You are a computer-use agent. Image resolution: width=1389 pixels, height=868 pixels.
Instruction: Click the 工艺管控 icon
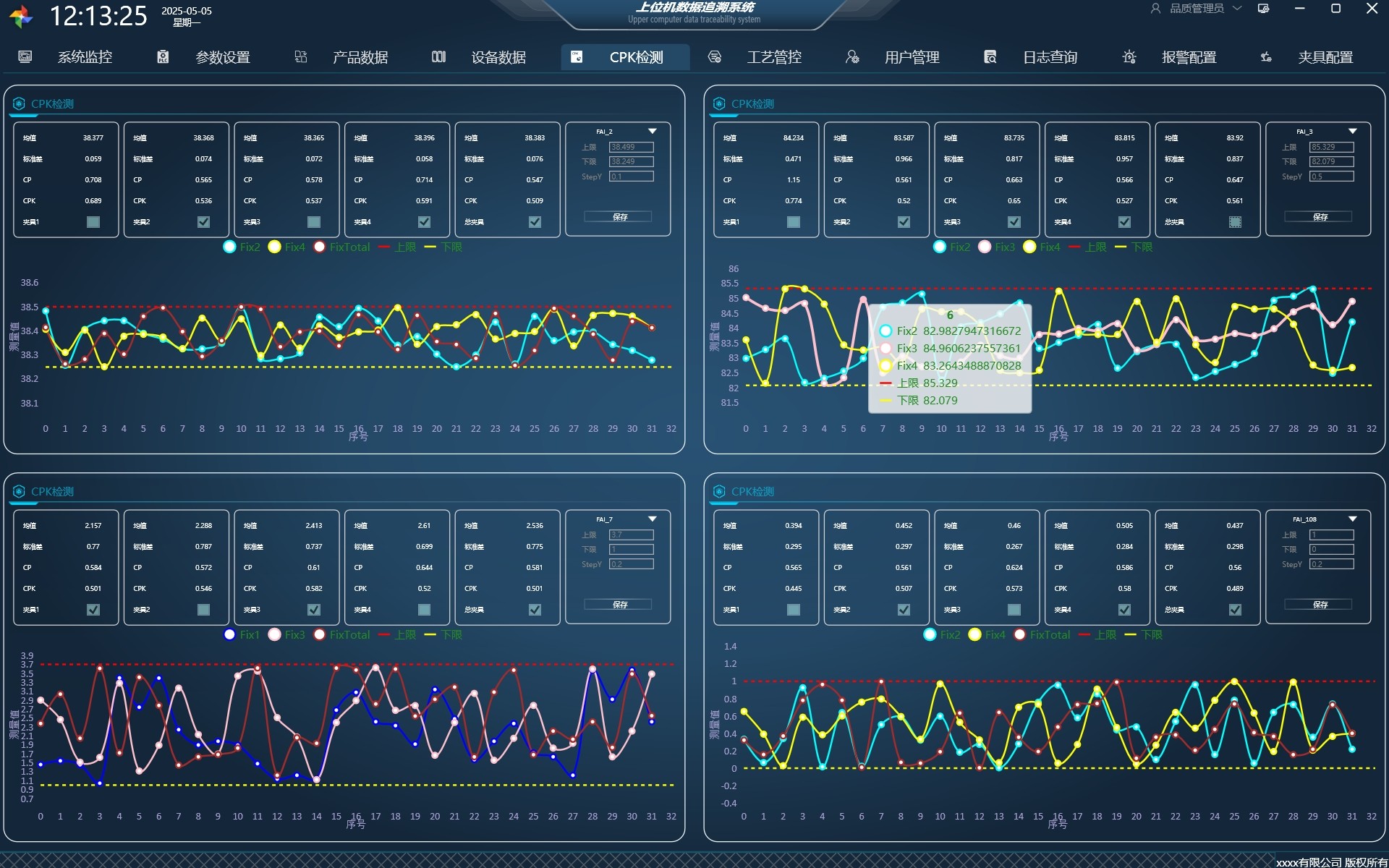[x=715, y=56]
